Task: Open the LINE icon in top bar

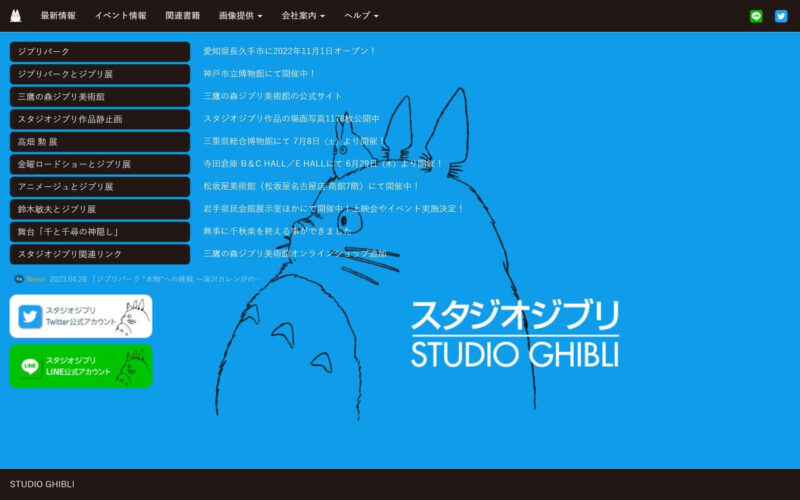Action: (x=756, y=16)
